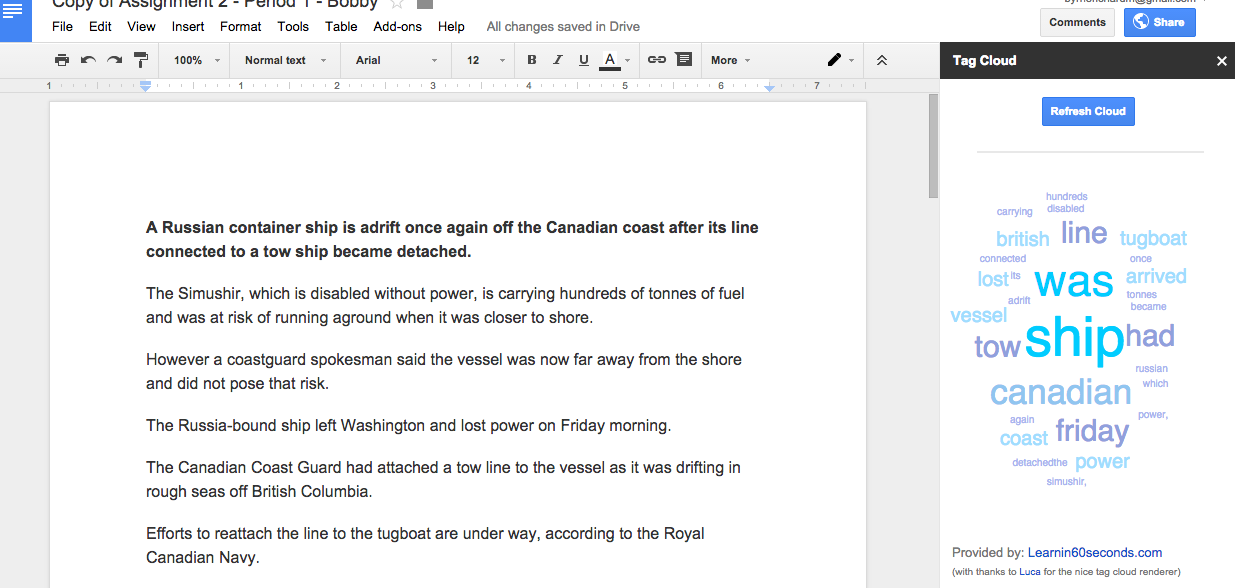Collapse the menus with double-chevron icon
Screen dimensions: 1235x588
(882, 60)
